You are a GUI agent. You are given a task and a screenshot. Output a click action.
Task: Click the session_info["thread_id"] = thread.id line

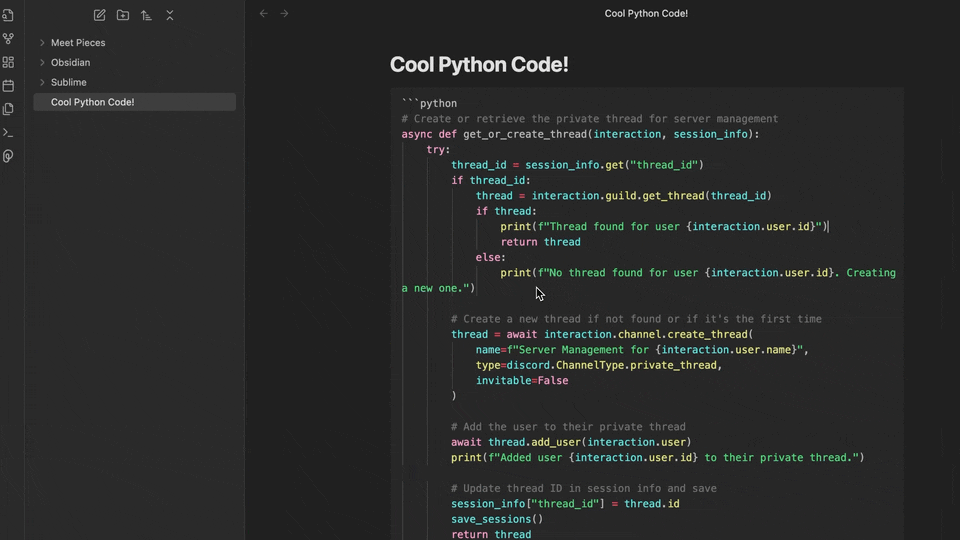pos(565,504)
